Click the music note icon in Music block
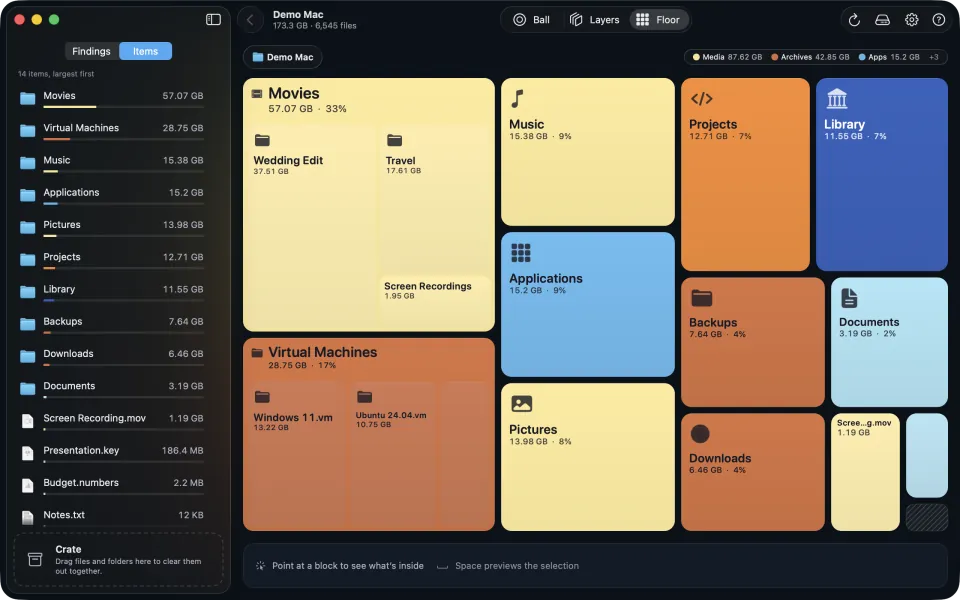The width and height of the screenshot is (960, 600). (518, 99)
